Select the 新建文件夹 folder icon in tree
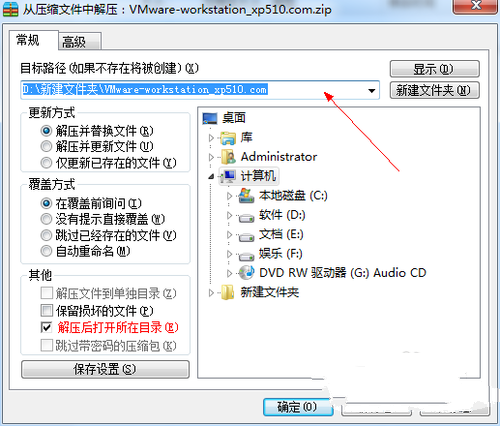This screenshot has height=426, width=500. 228,292
